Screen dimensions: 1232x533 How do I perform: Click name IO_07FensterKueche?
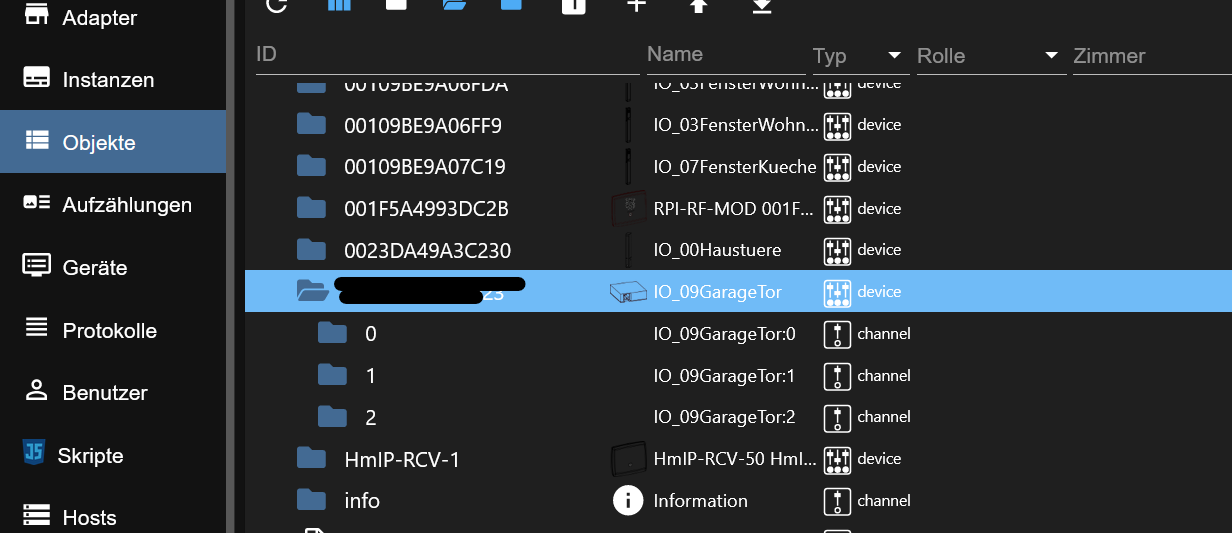point(735,166)
